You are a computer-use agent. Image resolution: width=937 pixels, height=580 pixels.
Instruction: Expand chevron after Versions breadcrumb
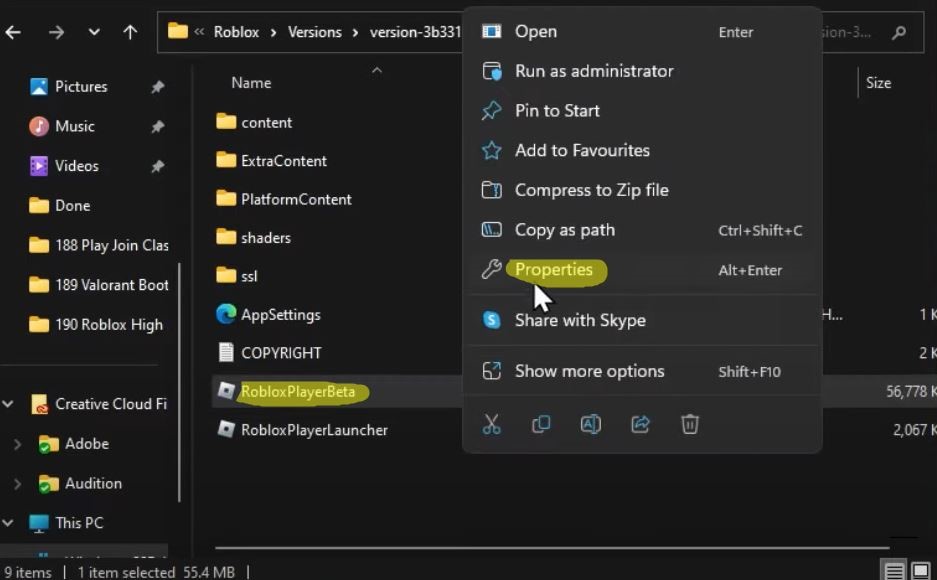pos(356,32)
